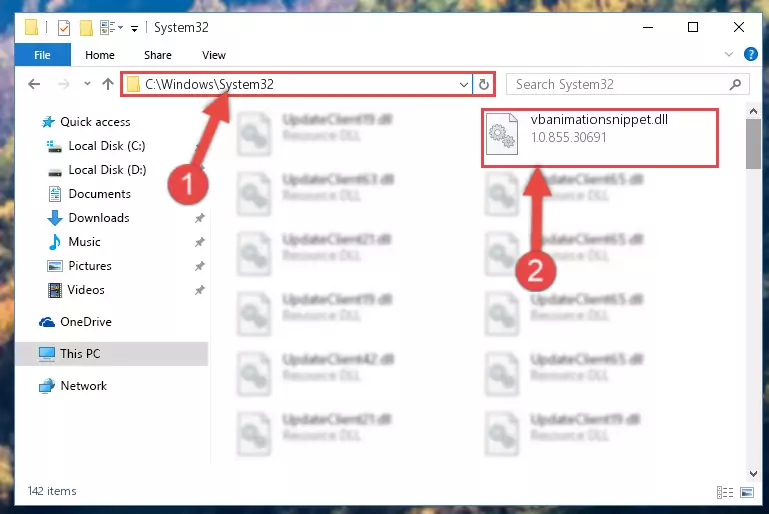Click the scrollbar down arrow
Screen dimensions: 769x514
[x=753, y=473]
